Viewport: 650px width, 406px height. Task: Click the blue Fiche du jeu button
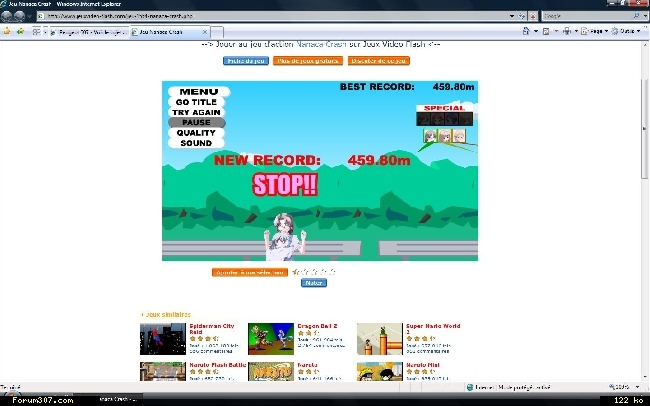246,61
